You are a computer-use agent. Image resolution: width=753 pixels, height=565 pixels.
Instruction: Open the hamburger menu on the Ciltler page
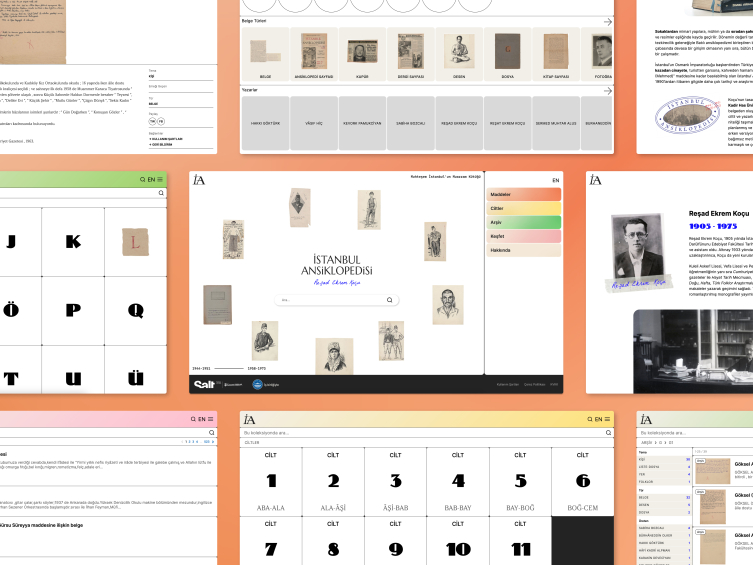pyautogui.click(x=609, y=420)
